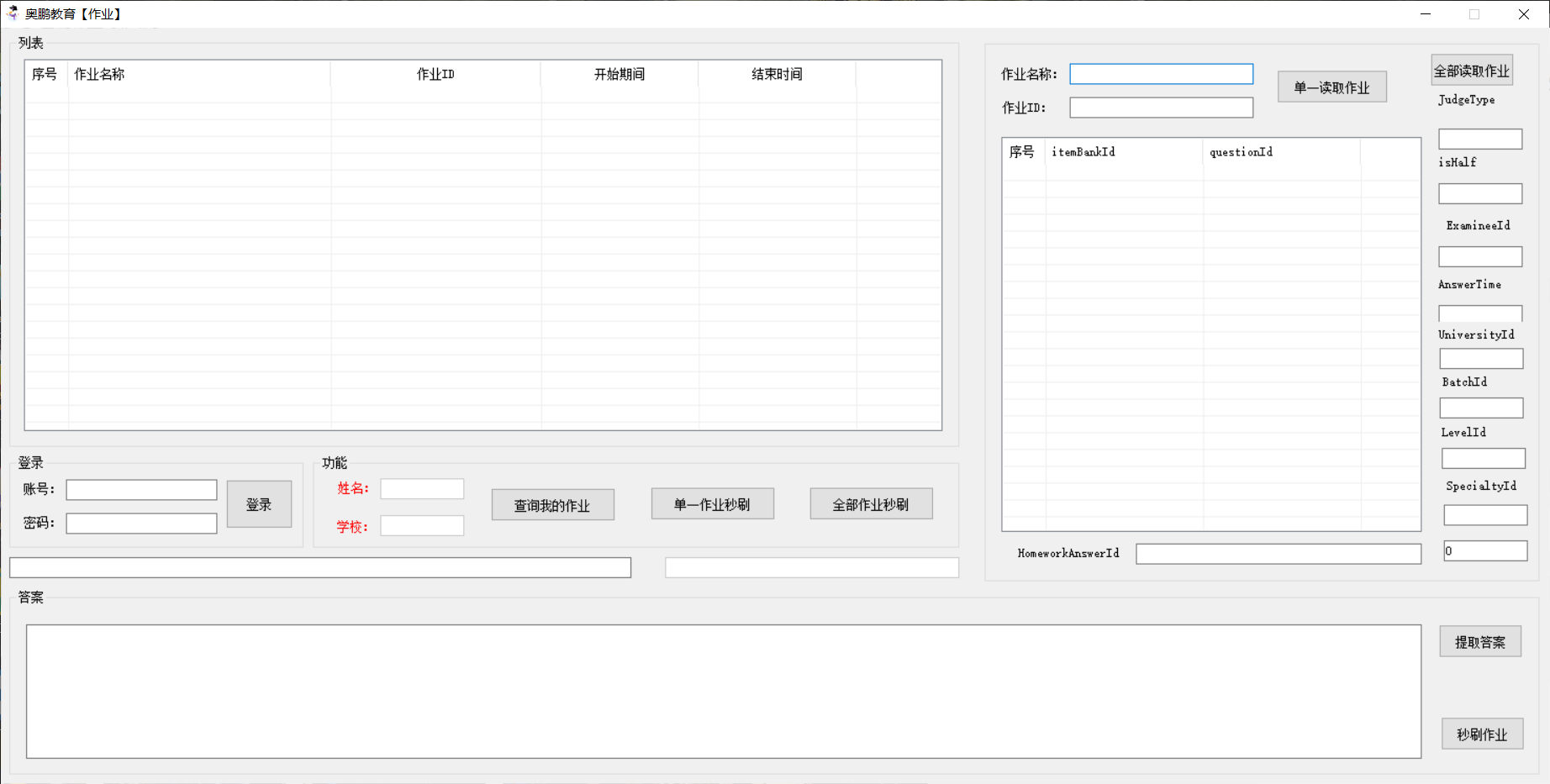
Task: Focus the isHalf input field
Action: [x=1480, y=193]
